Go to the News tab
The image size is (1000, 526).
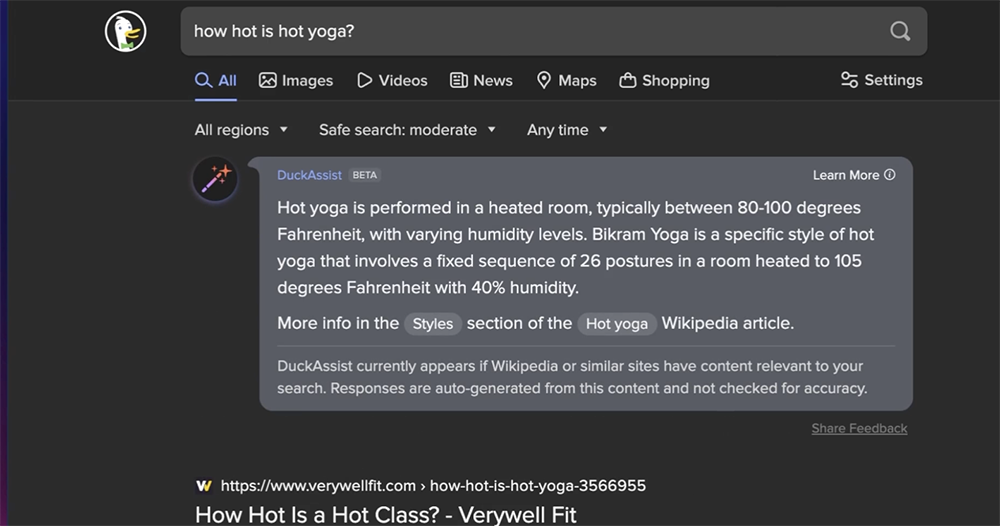coord(481,81)
